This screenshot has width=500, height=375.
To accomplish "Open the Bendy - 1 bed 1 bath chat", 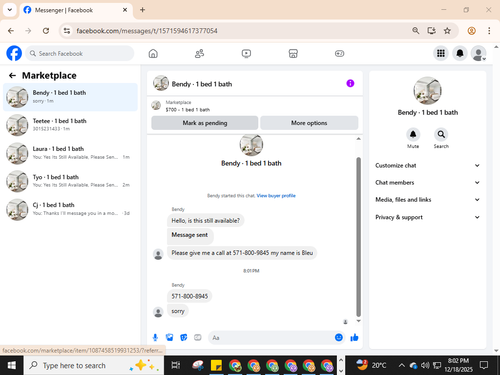I will [x=70, y=97].
